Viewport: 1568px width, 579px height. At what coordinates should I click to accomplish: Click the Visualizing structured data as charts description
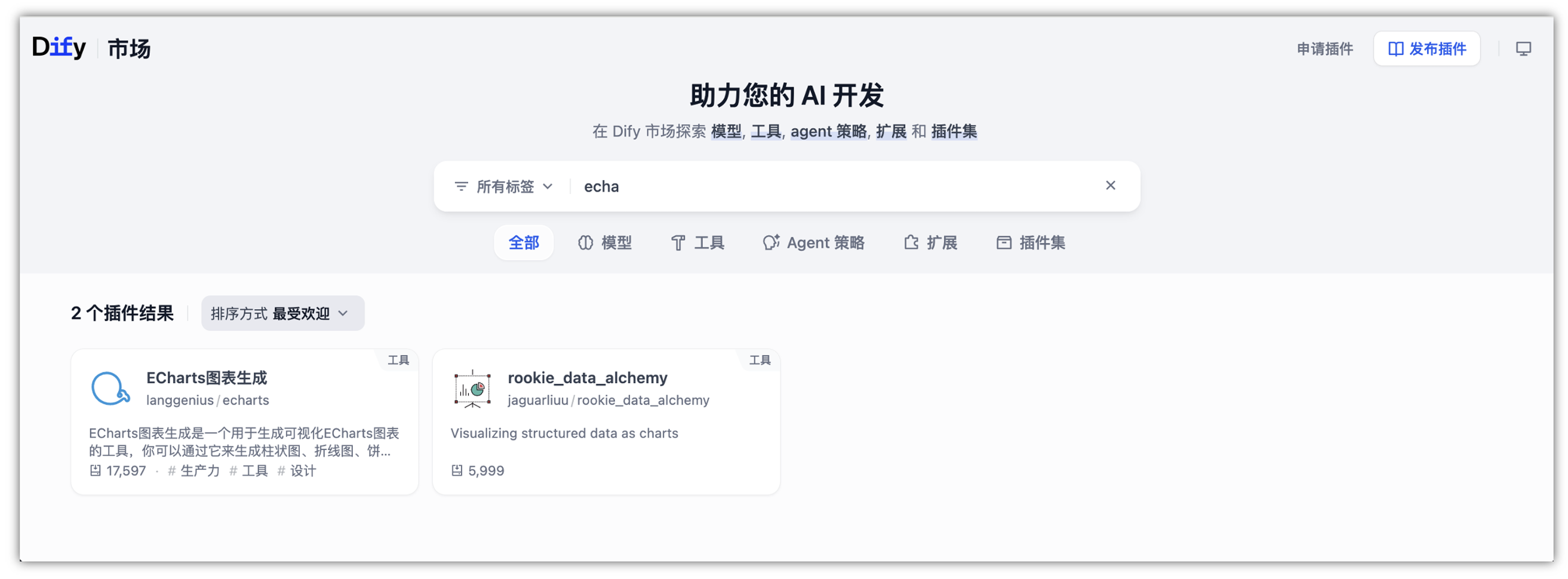(564, 433)
